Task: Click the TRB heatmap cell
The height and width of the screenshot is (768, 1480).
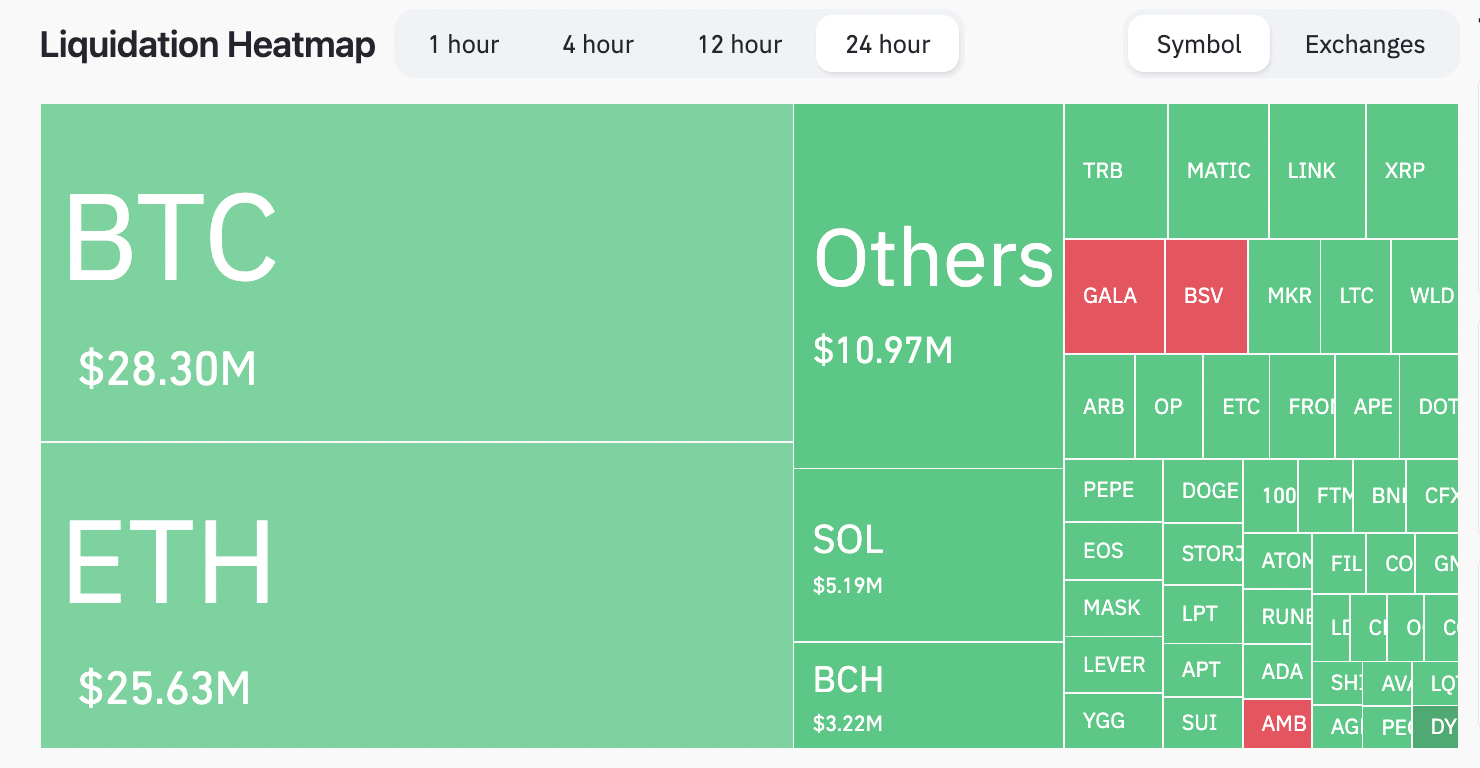Action: [1115, 171]
